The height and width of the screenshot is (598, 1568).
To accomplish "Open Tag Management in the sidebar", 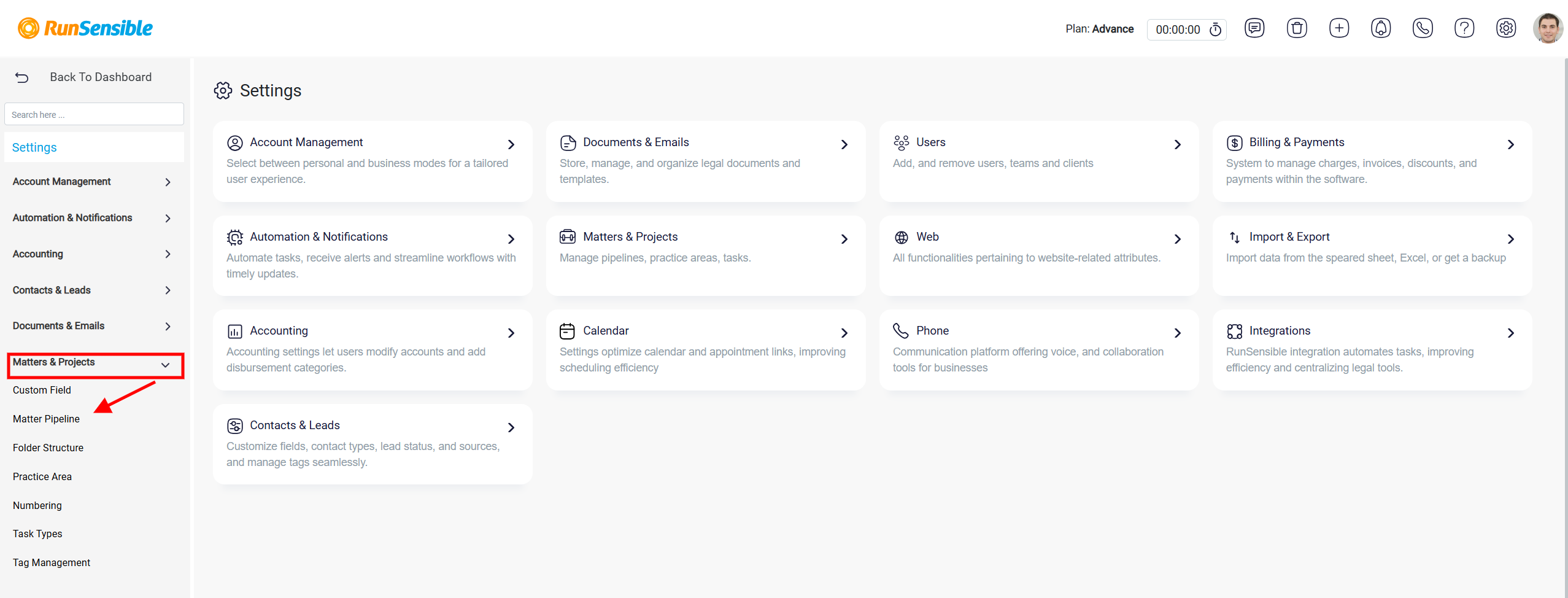I will [52, 562].
